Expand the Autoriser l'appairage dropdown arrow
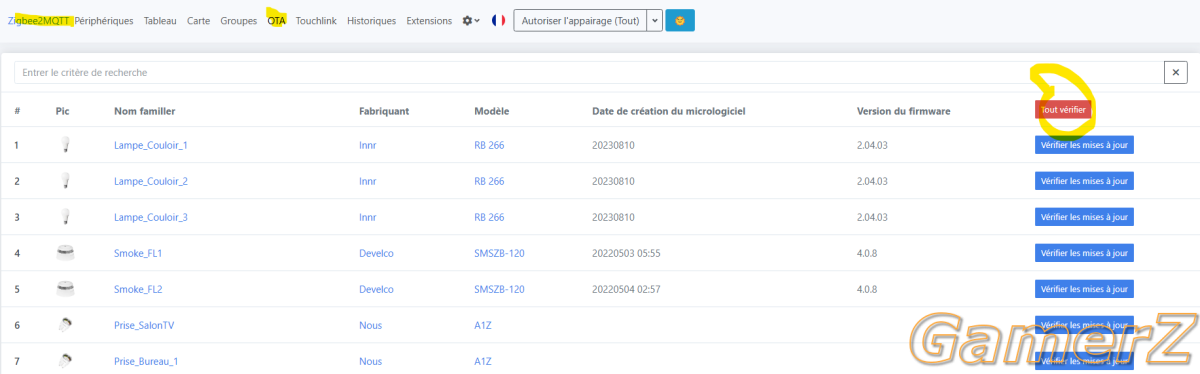1200x374 pixels. [654, 20]
